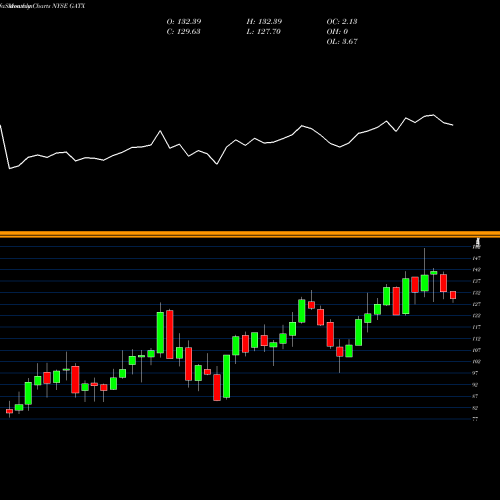
Task: Click the 102 price axis label
Action: coord(476,362)
